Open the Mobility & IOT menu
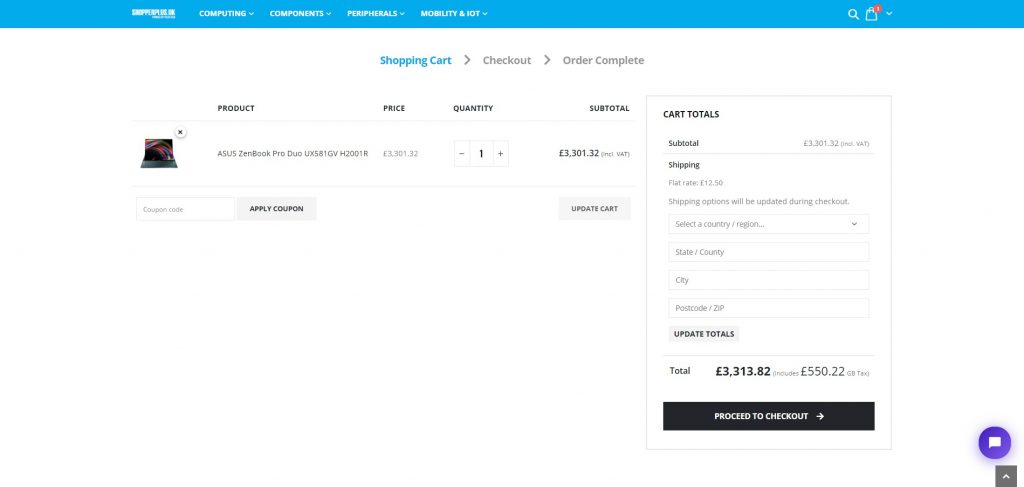Viewport: 1024px width, 487px height. 454,13
